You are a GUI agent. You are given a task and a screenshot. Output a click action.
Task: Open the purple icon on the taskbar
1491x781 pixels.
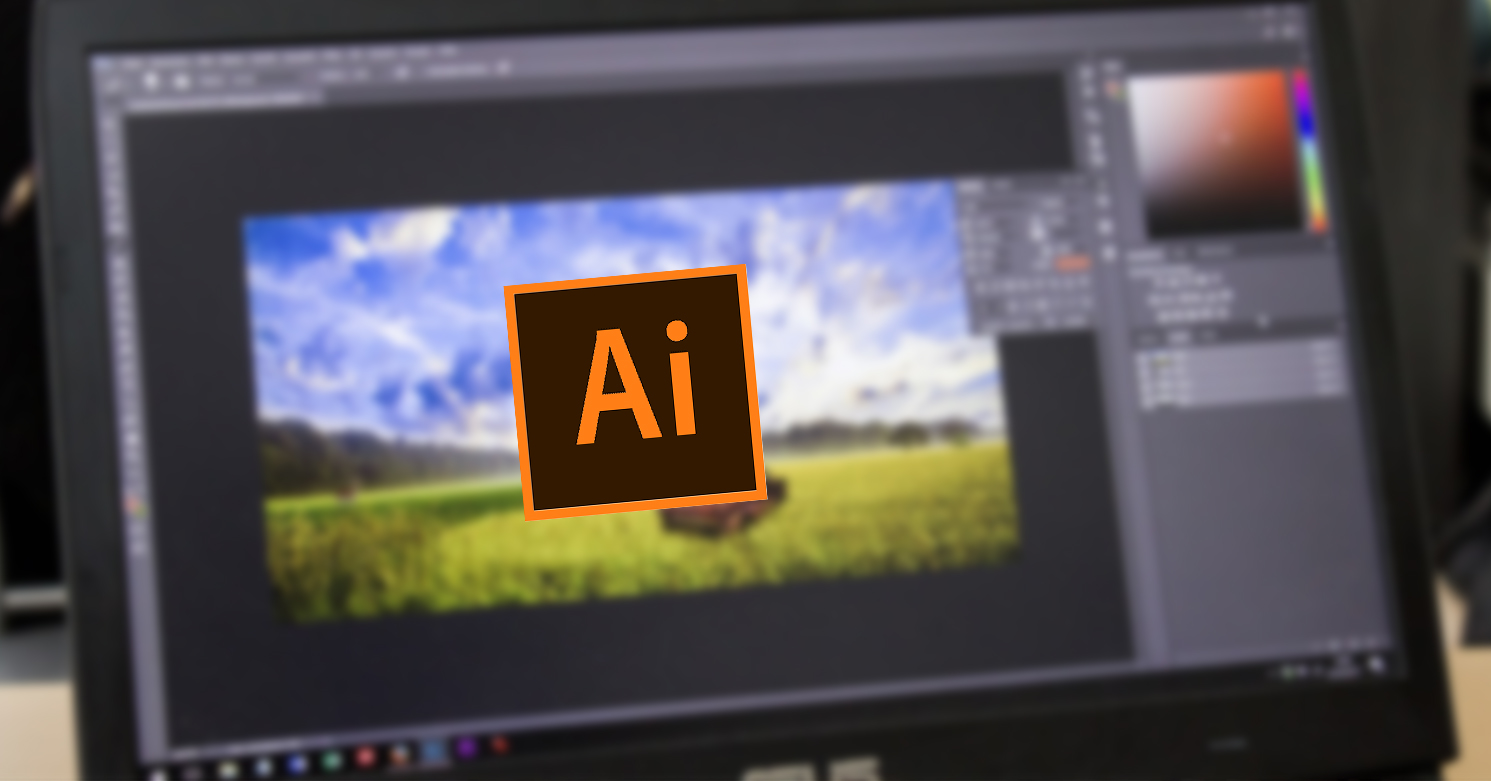[x=466, y=747]
